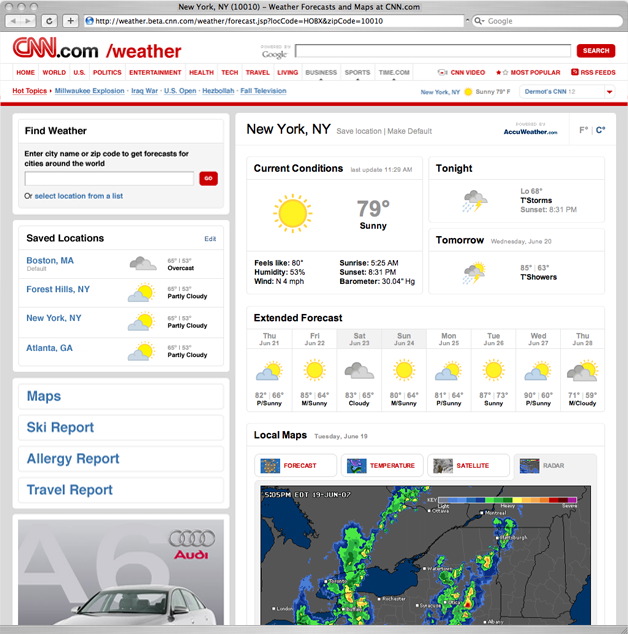Select the FORECAST map tab
Viewport: 628px width, 634px height.
(x=296, y=465)
